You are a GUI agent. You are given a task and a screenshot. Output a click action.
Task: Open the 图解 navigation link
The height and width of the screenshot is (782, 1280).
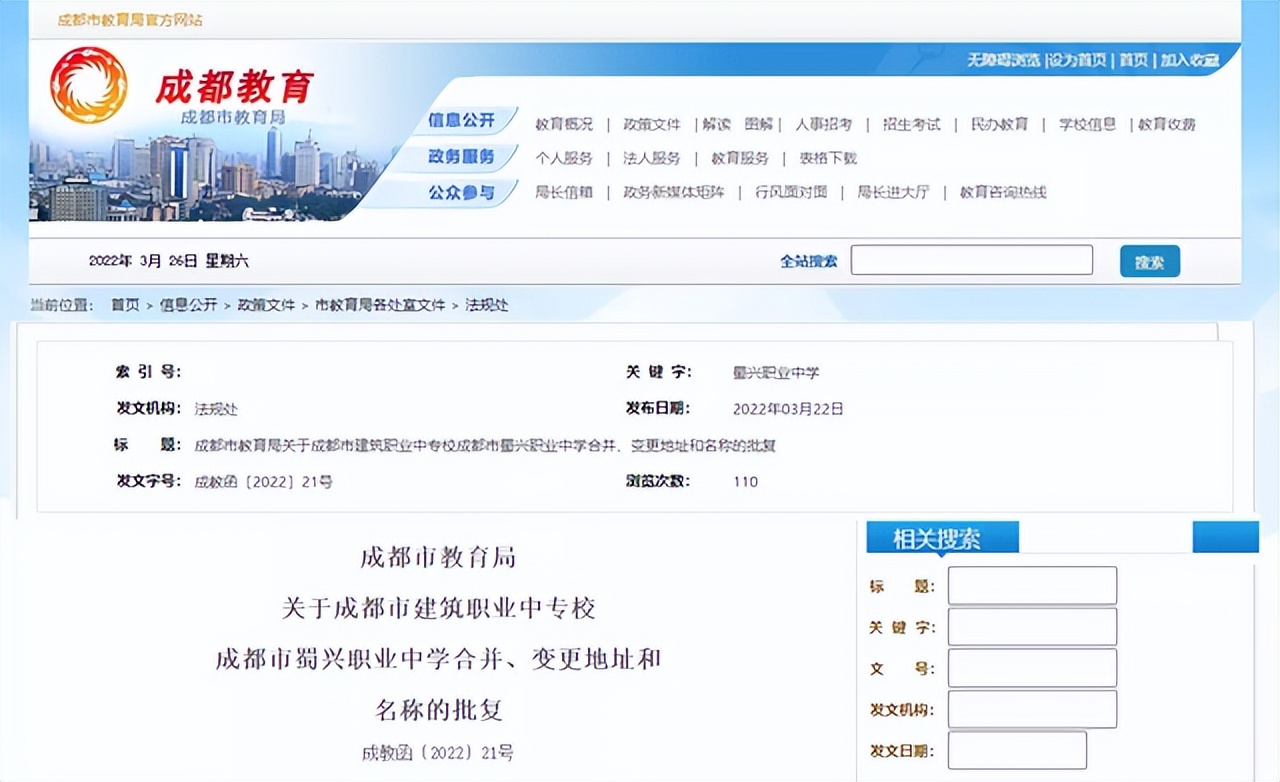[759, 125]
